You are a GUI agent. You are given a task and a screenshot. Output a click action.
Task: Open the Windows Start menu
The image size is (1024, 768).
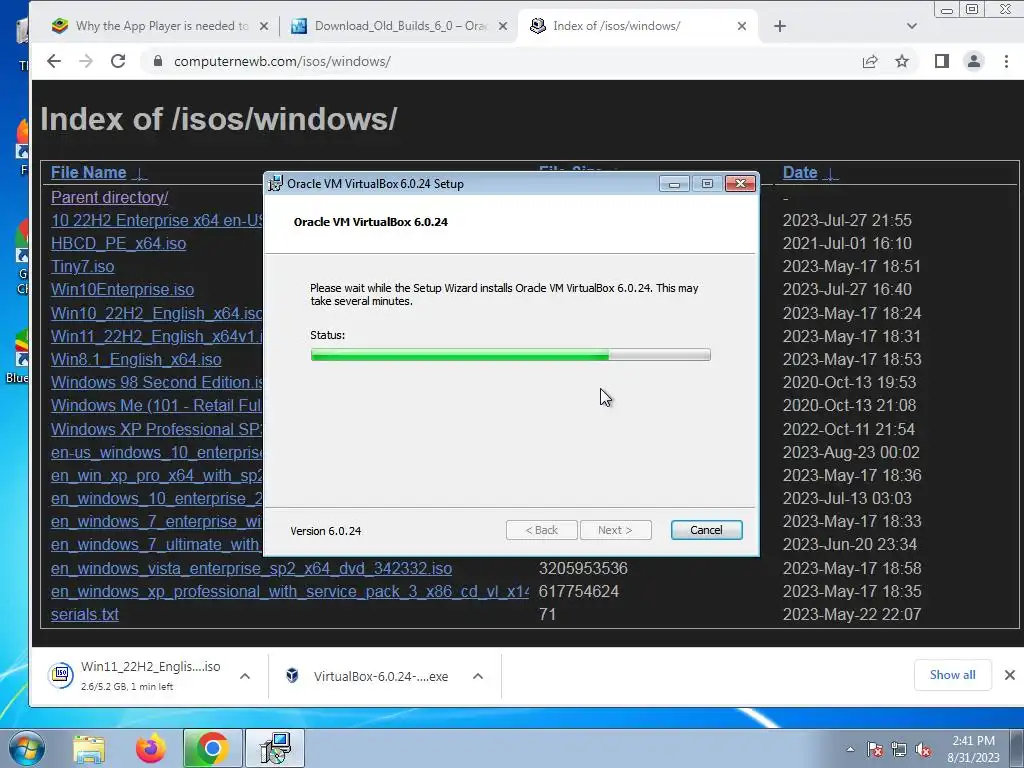(27, 748)
